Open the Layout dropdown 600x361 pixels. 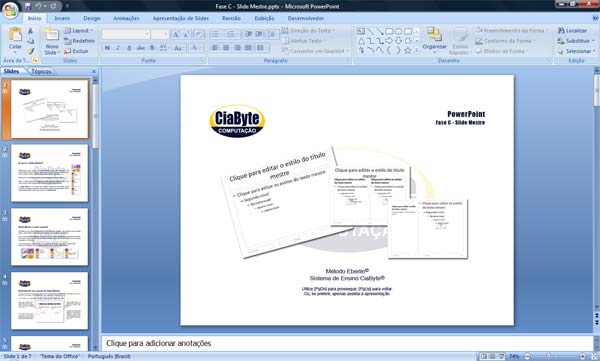tap(79, 31)
